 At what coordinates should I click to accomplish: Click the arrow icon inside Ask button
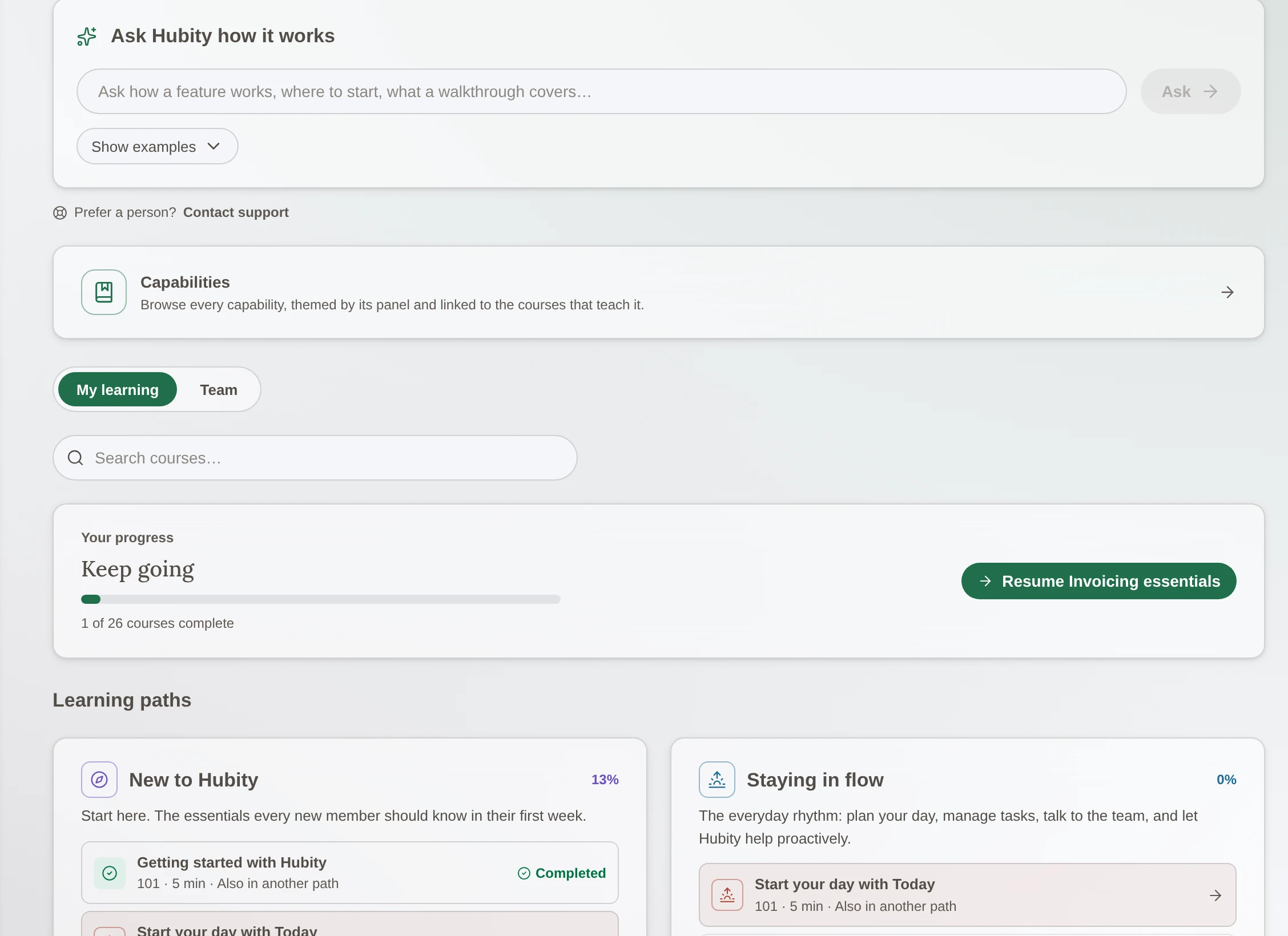pos(1210,91)
